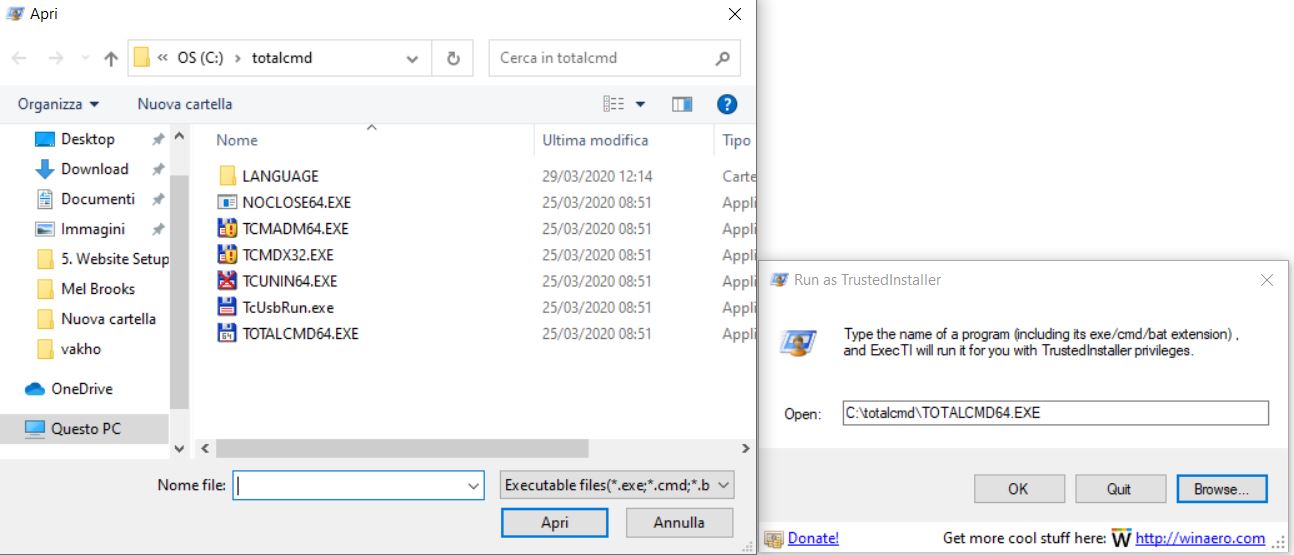Click the LANGUAGE folder icon
The image size is (1294, 555).
click(x=227, y=176)
